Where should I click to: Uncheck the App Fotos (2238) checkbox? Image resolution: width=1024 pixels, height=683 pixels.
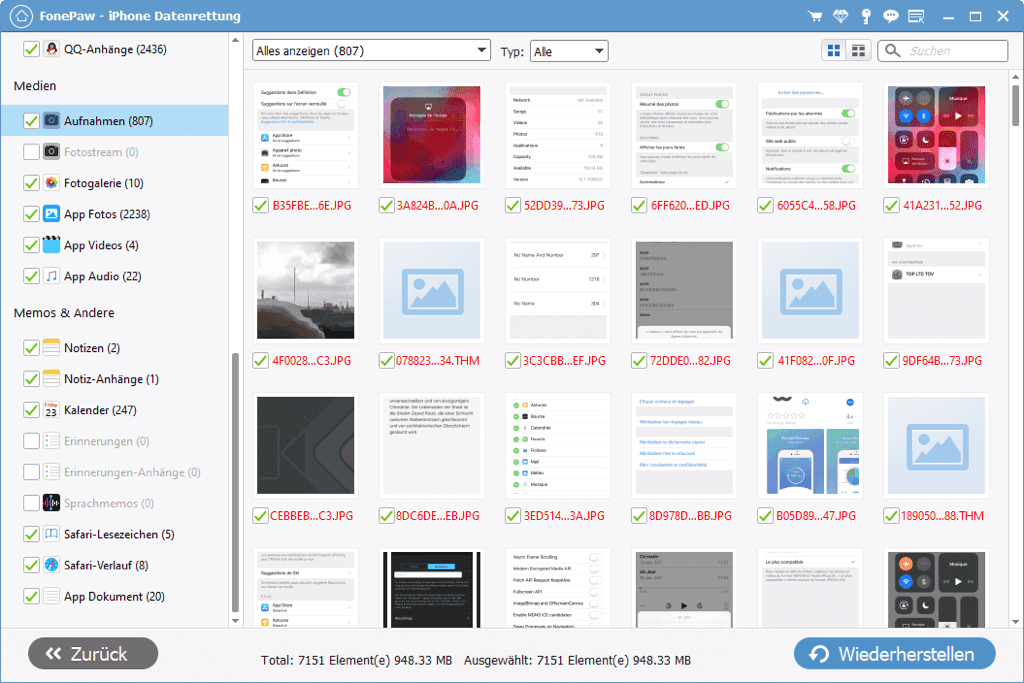coord(31,214)
